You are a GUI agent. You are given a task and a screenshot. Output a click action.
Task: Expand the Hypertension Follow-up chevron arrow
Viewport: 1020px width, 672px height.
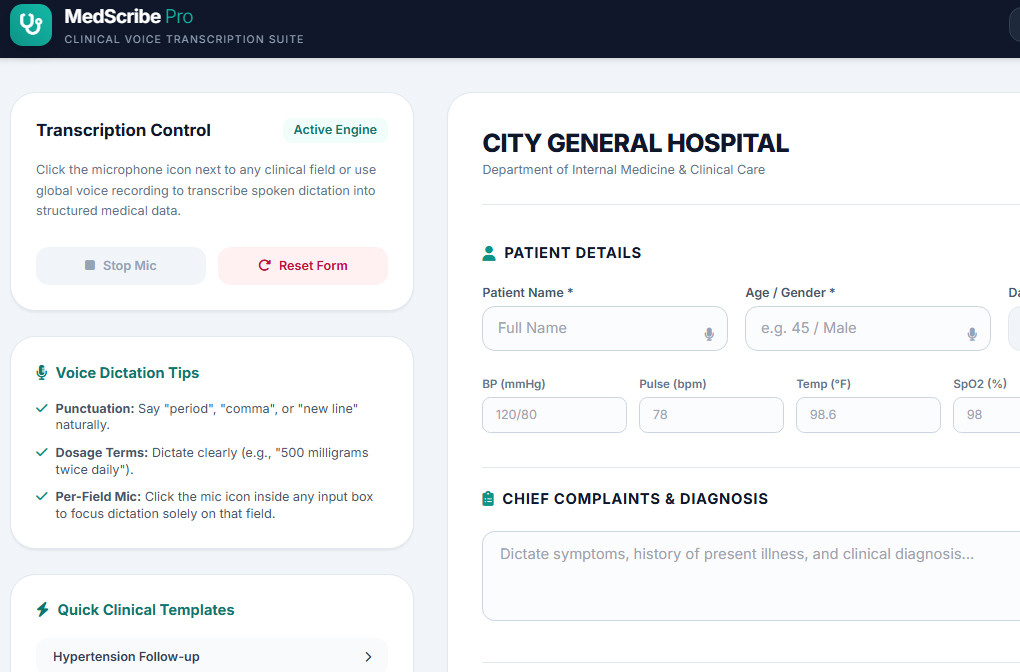point(368,657)
